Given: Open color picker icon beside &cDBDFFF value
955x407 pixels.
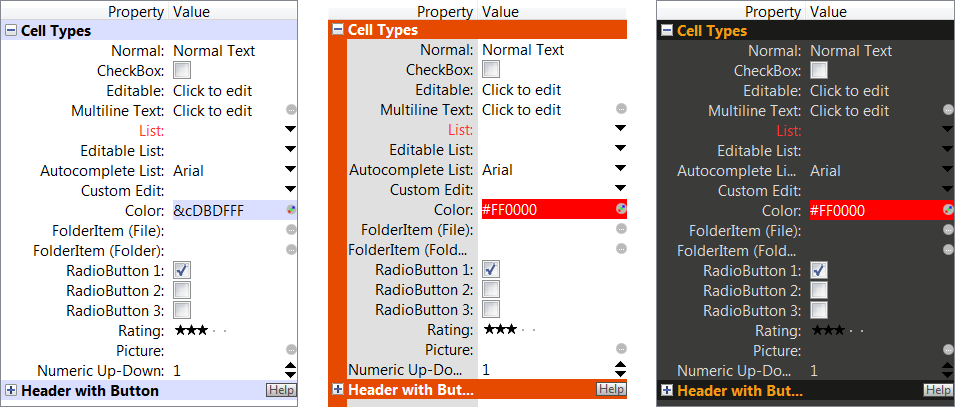Looking at the screenshot, I should 291,210.
